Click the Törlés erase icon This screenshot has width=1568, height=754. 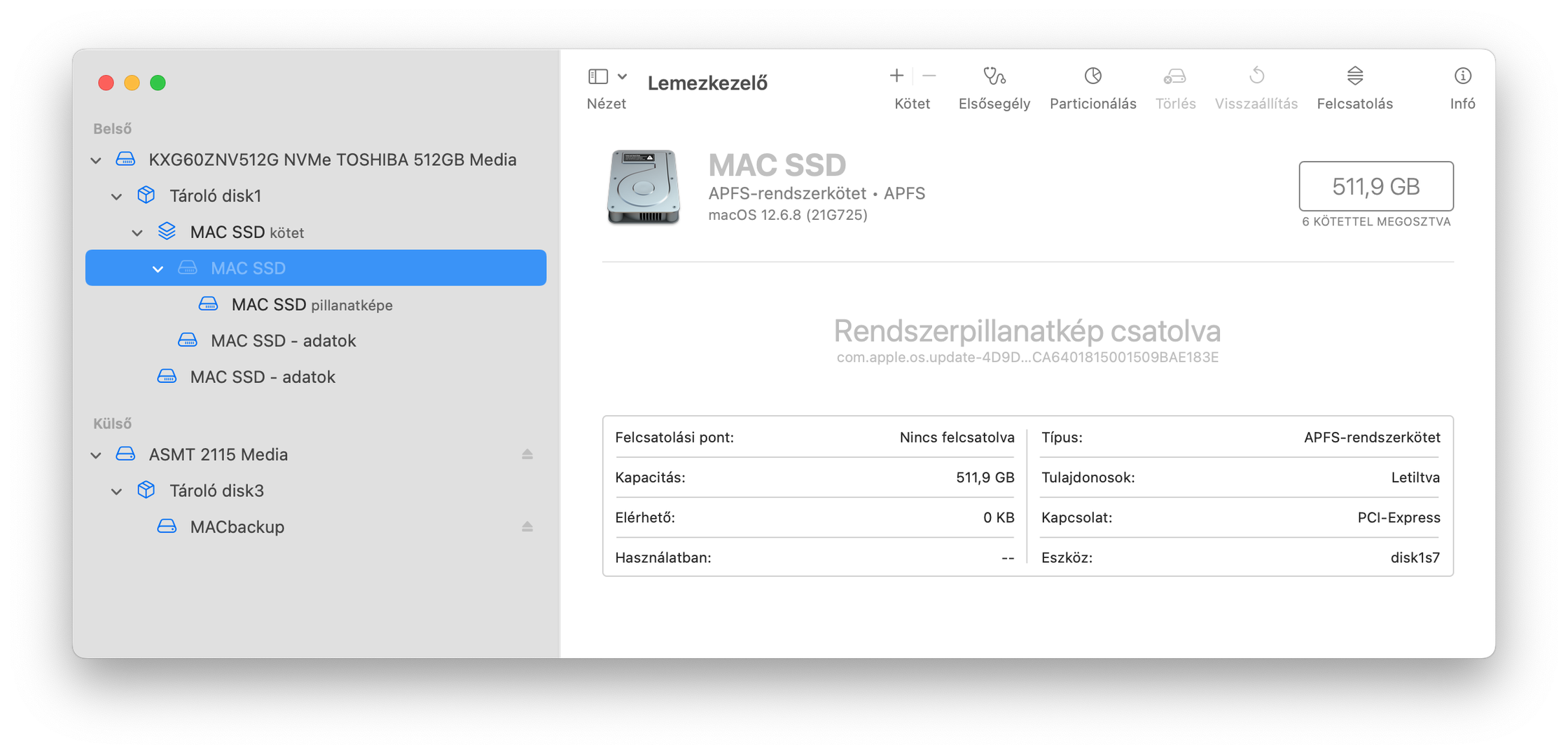coord(1175,76)
